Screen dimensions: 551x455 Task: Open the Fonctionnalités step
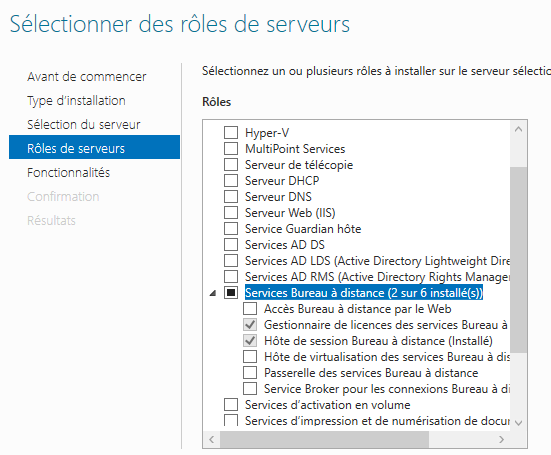69,173
